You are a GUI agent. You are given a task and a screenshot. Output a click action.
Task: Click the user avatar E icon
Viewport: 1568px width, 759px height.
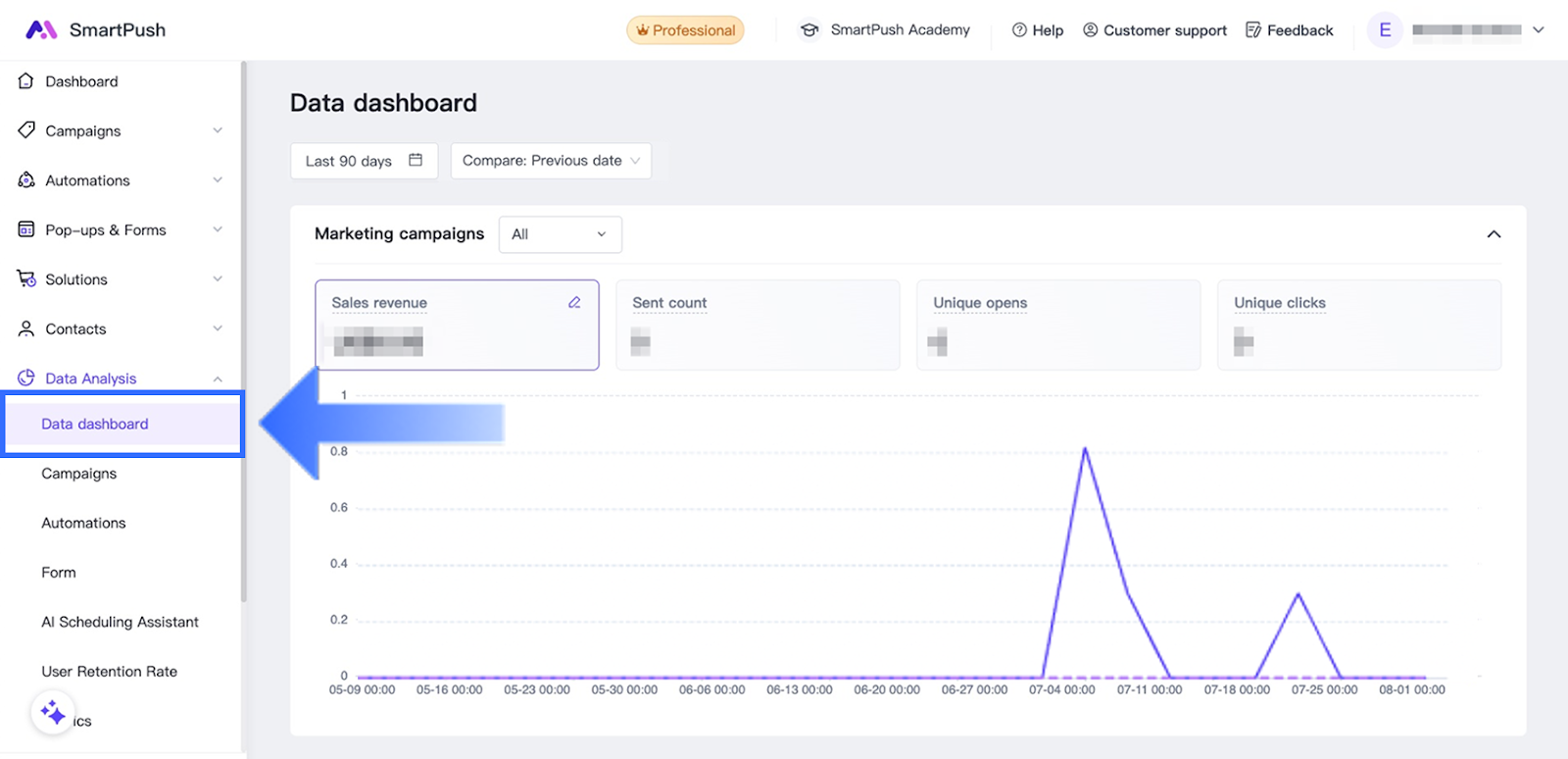point(1385,30)
